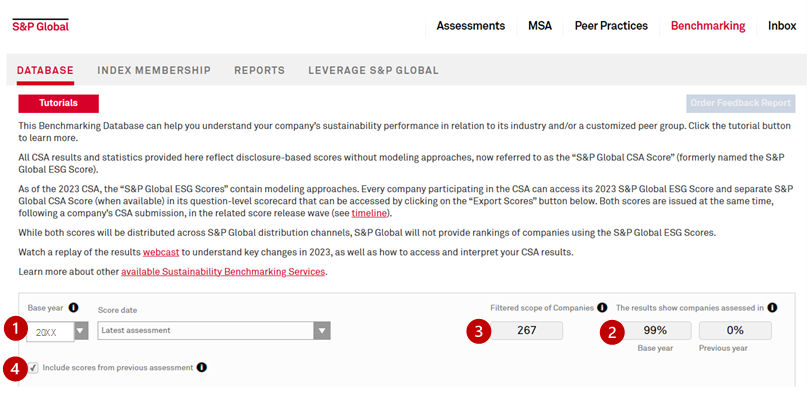Open the Reports tab
The height and width of the screenshot is (400, 810).
coord(259,70)
